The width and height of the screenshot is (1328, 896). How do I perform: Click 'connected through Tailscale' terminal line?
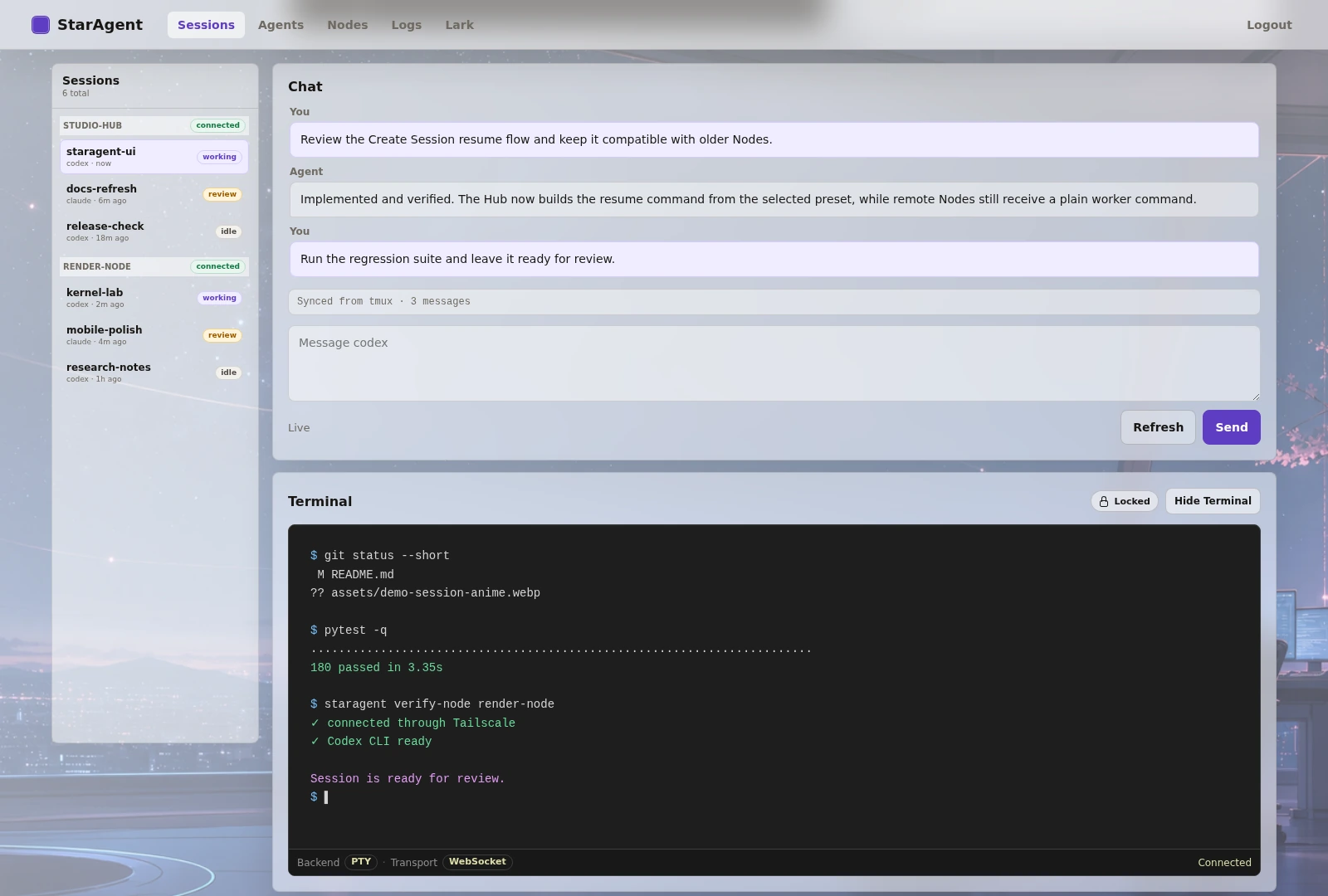(x=413, y=723)
